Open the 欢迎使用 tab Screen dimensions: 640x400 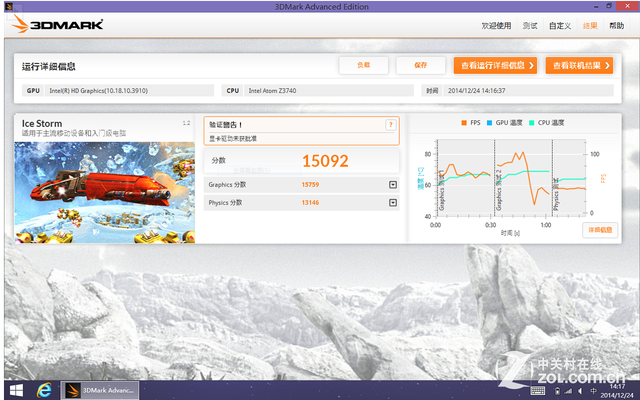pyautogui.click(x=496, y=26)
